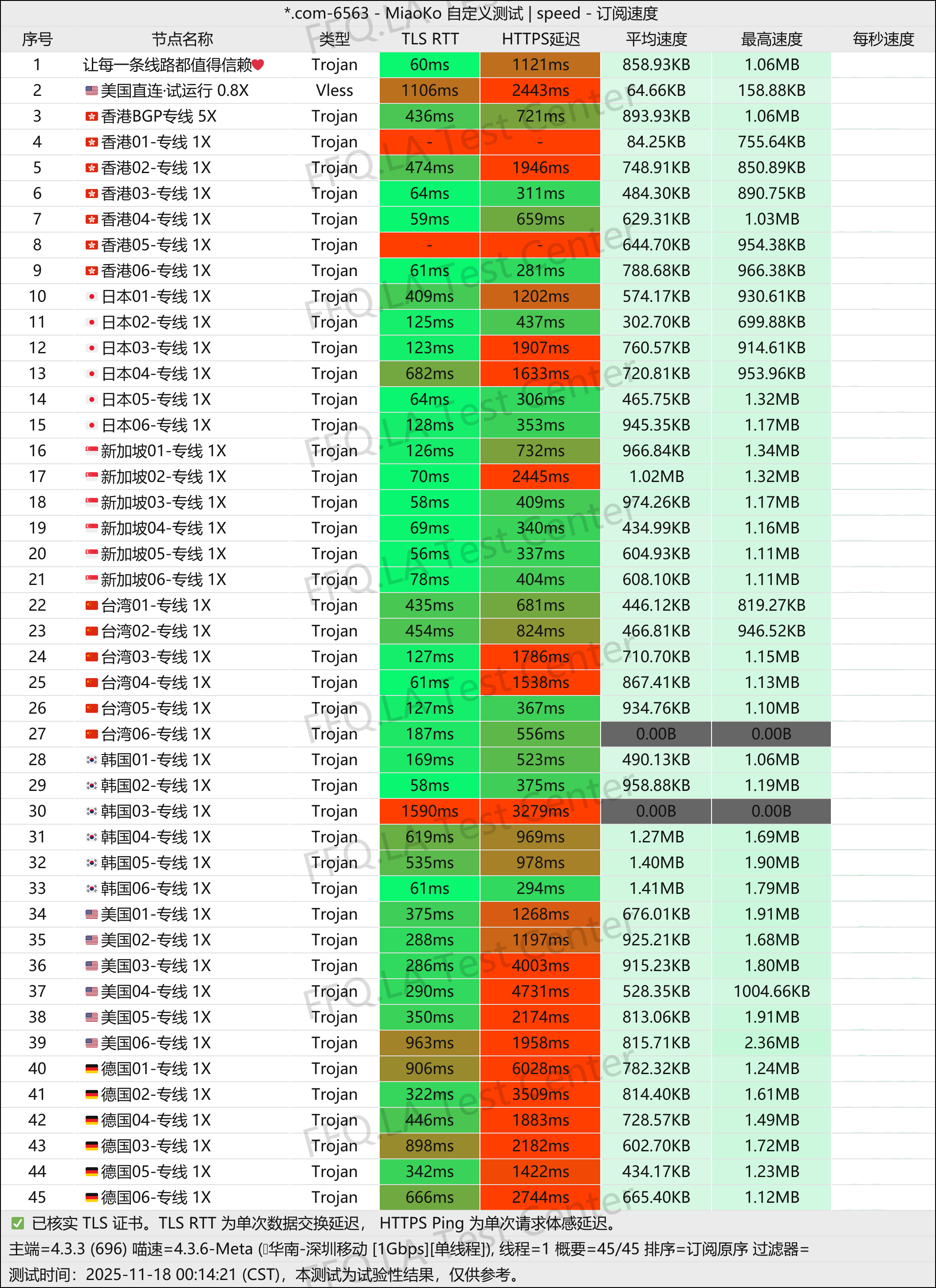Viewport: 936px width, 1288px height.
Task: Click the node name 德国04-专线 1X
Action: pyautogui.click(x=156, y=1121)
